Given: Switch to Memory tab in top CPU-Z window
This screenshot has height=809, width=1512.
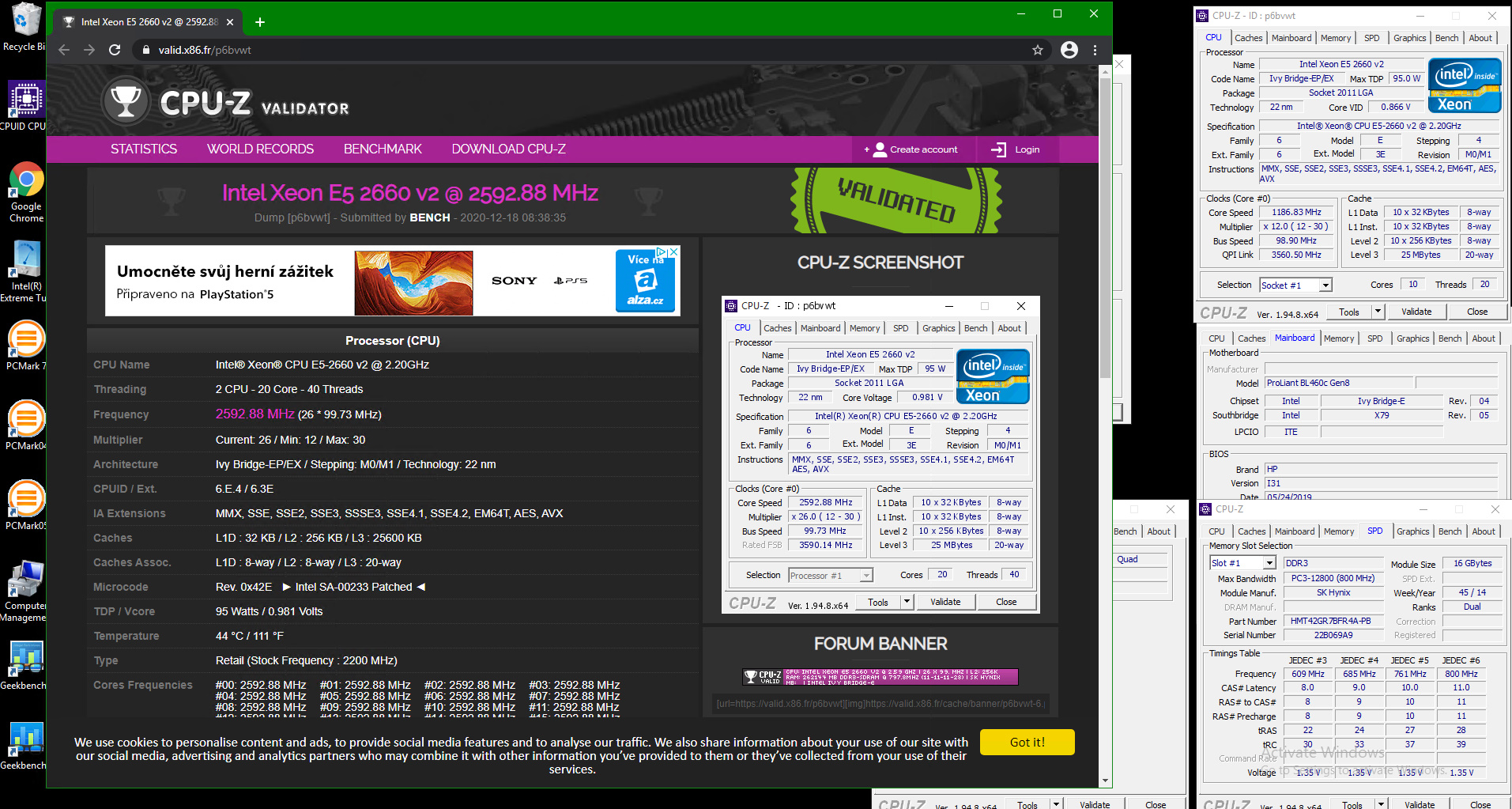Looking at the screenshot, I should 1336,38.
